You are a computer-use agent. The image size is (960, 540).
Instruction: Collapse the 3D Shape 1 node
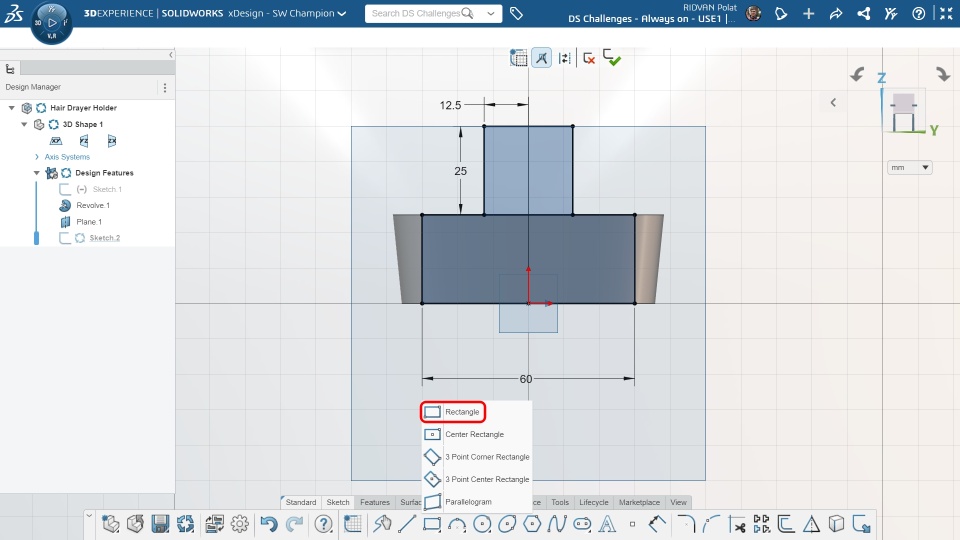[24, 124]
